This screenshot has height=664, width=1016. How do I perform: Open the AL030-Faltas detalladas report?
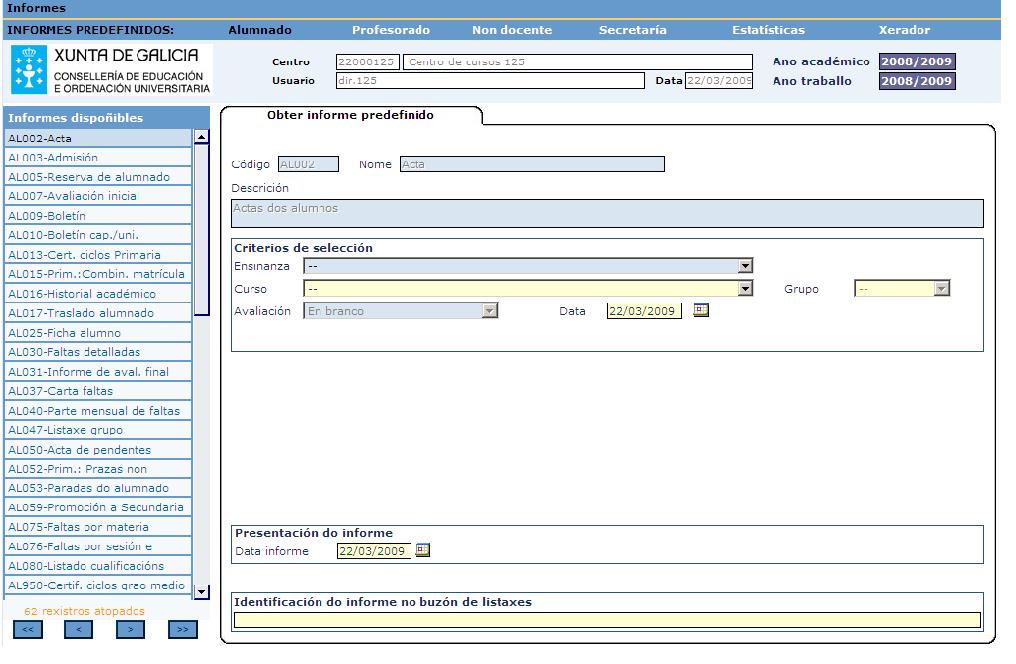pyautogui.click(x=97, y=352)
